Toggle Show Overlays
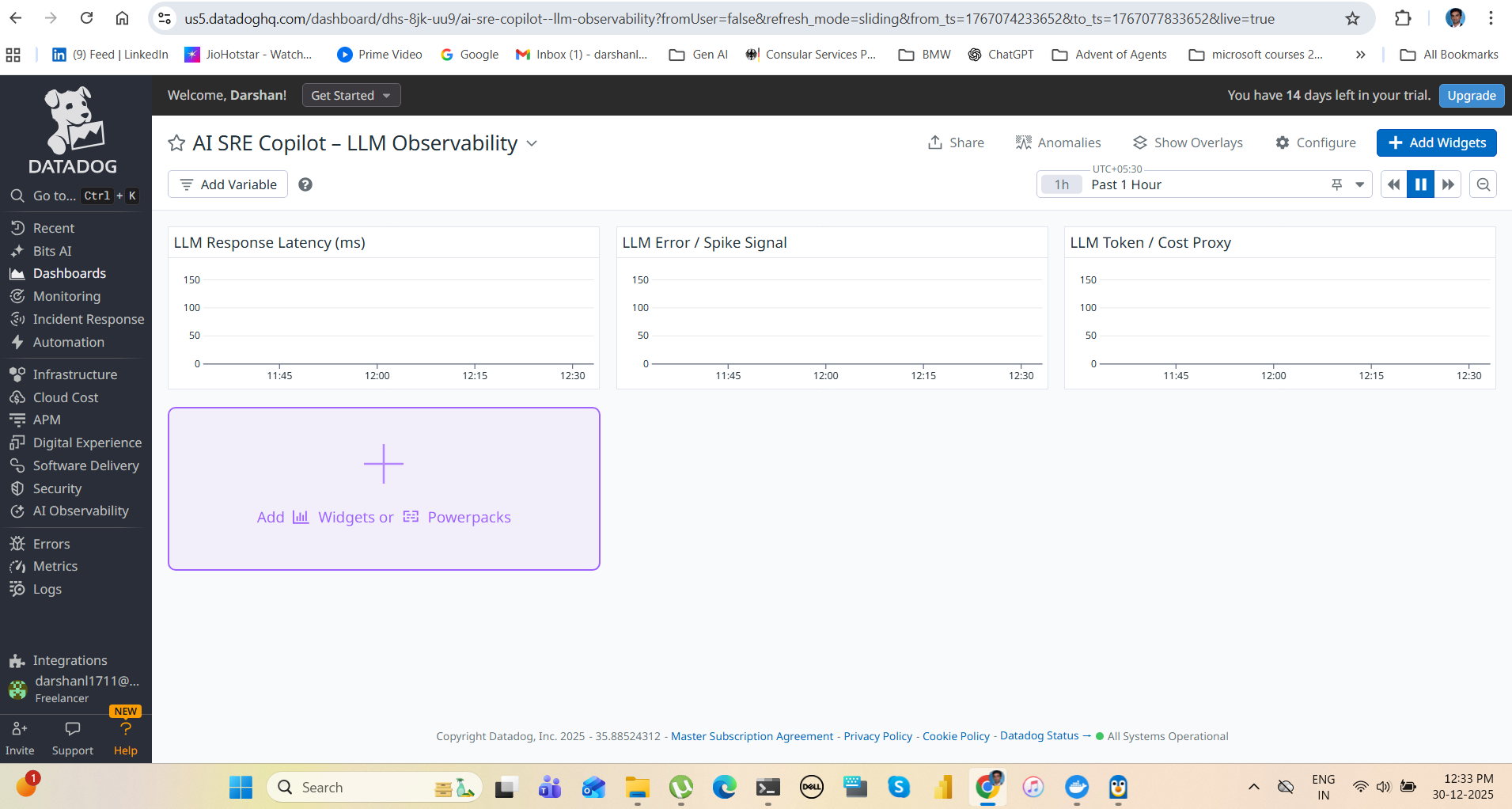Screen dimensions: 1512x809 pyautogui.click(x=1188, y=142)
